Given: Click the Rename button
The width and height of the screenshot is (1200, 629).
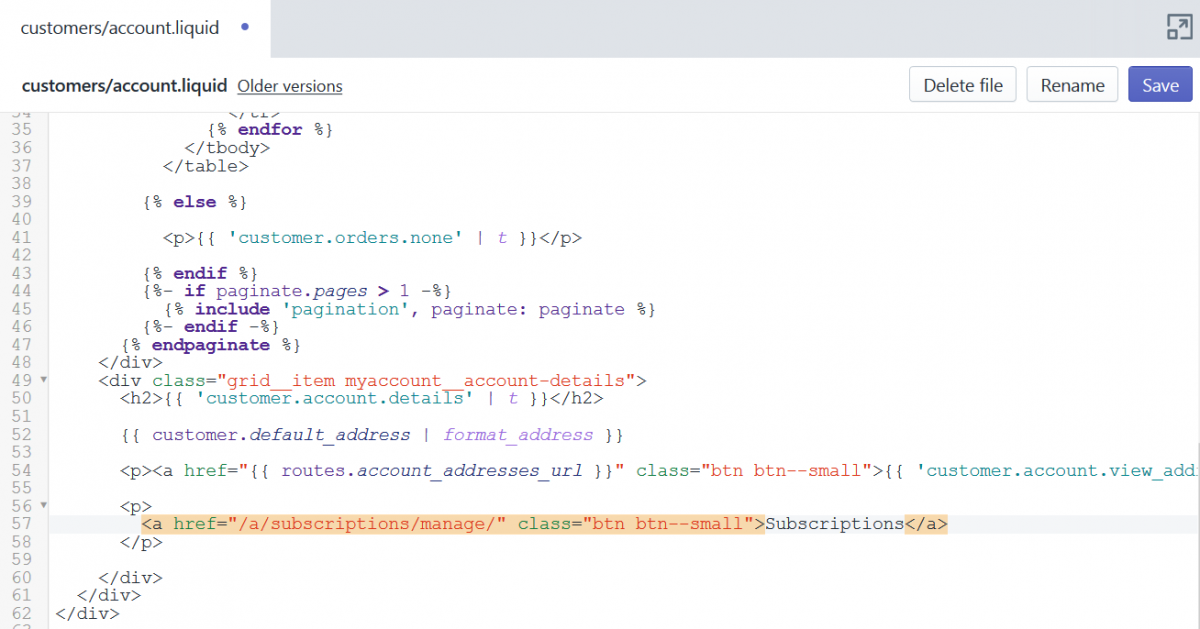Looking at the screenshot, I should (1072, 85).
